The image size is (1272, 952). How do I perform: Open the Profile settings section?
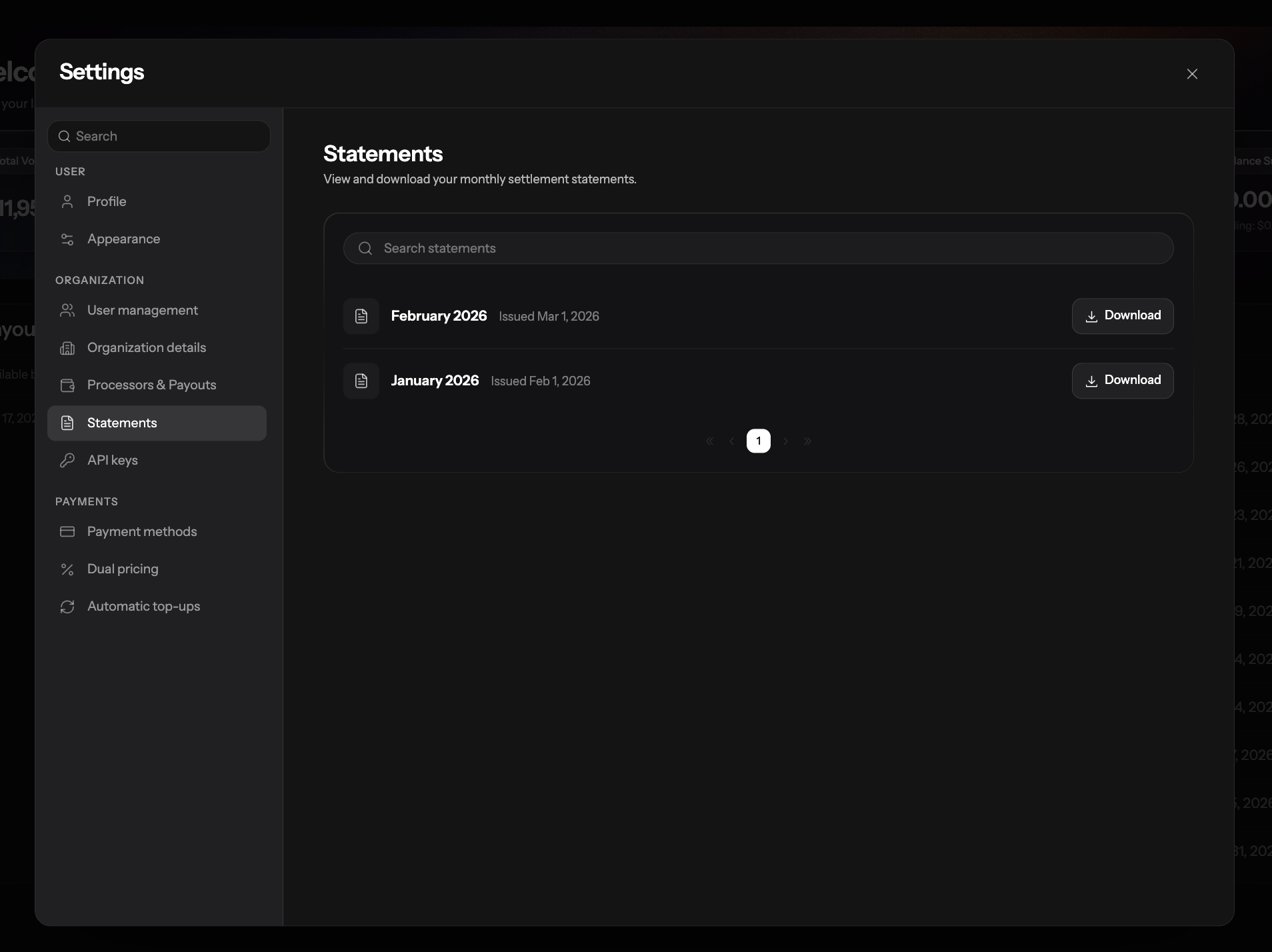coord(157,201)
